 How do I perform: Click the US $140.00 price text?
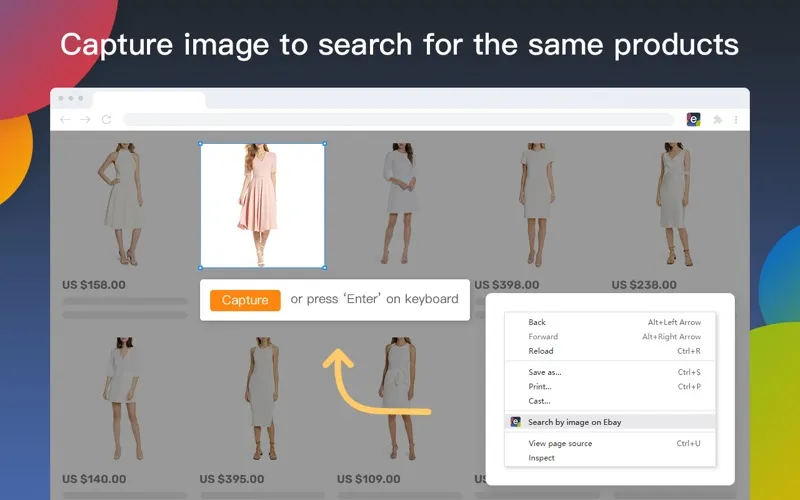pyautogui.click(x=94, y=479)
